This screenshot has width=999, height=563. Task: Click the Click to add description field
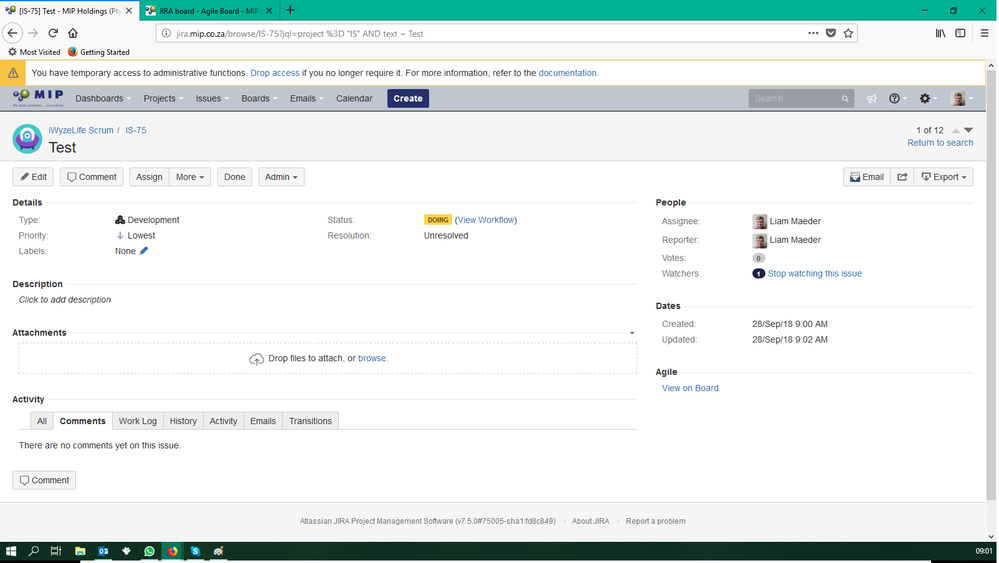65,299
